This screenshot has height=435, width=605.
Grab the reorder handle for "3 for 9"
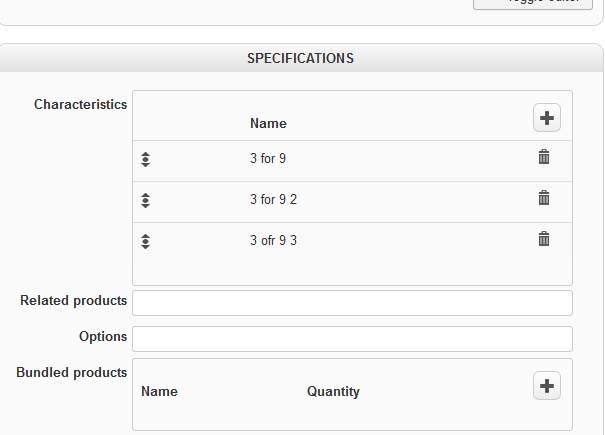(145, 159)
